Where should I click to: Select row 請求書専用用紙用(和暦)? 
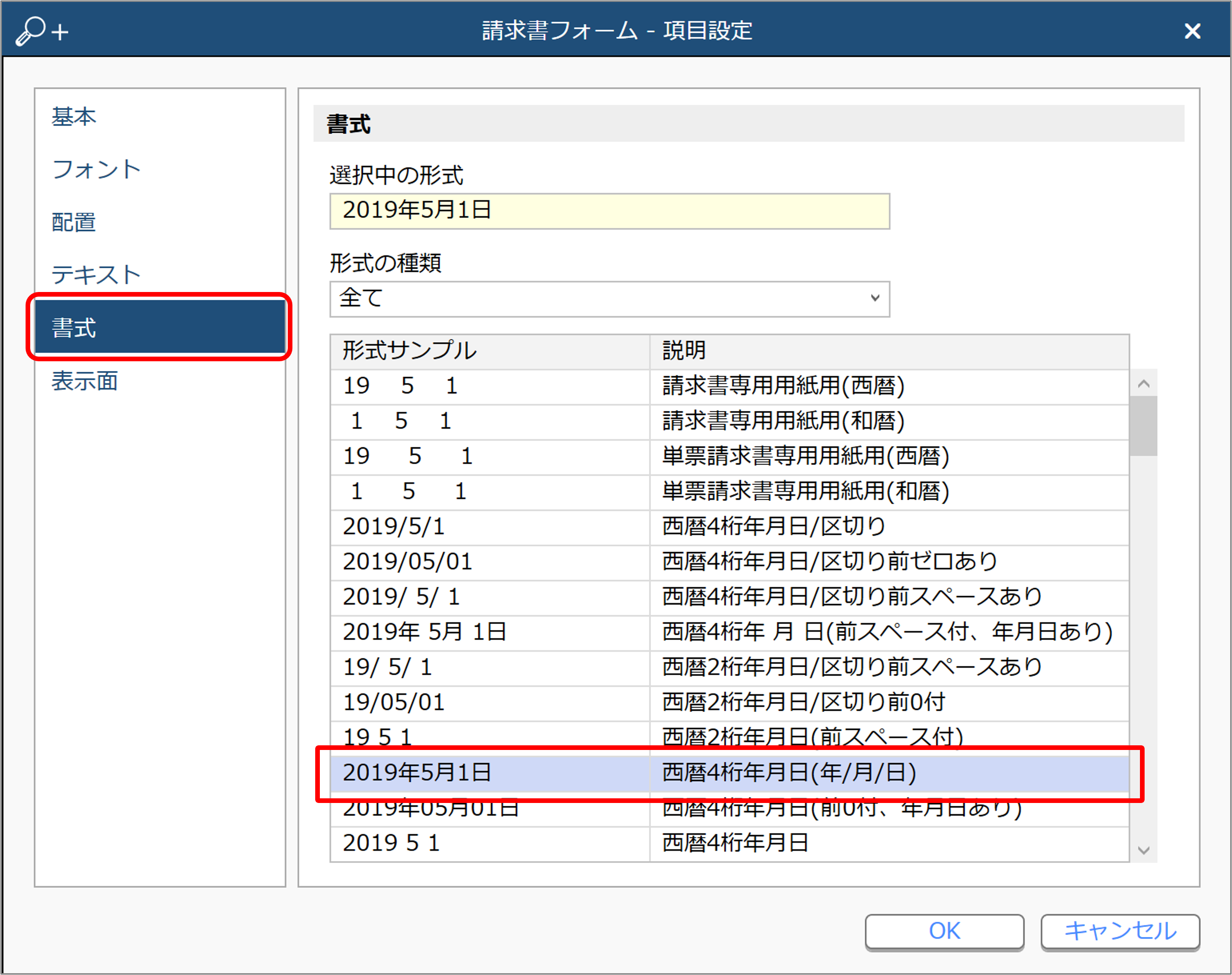[729, 422]
